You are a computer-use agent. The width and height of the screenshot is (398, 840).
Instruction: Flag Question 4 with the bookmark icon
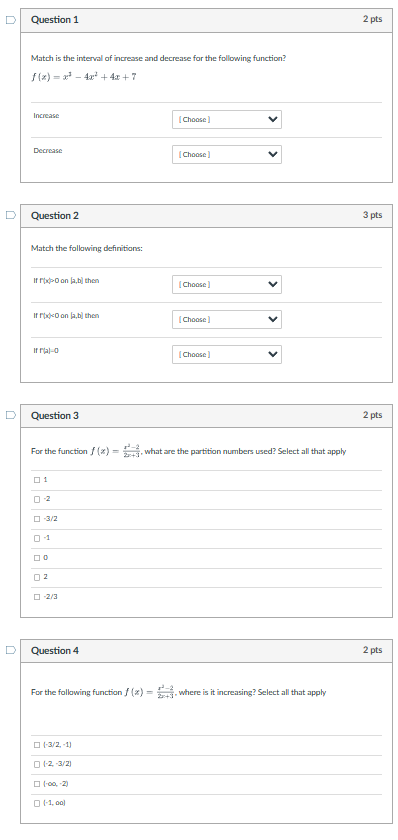click(10, 650)
